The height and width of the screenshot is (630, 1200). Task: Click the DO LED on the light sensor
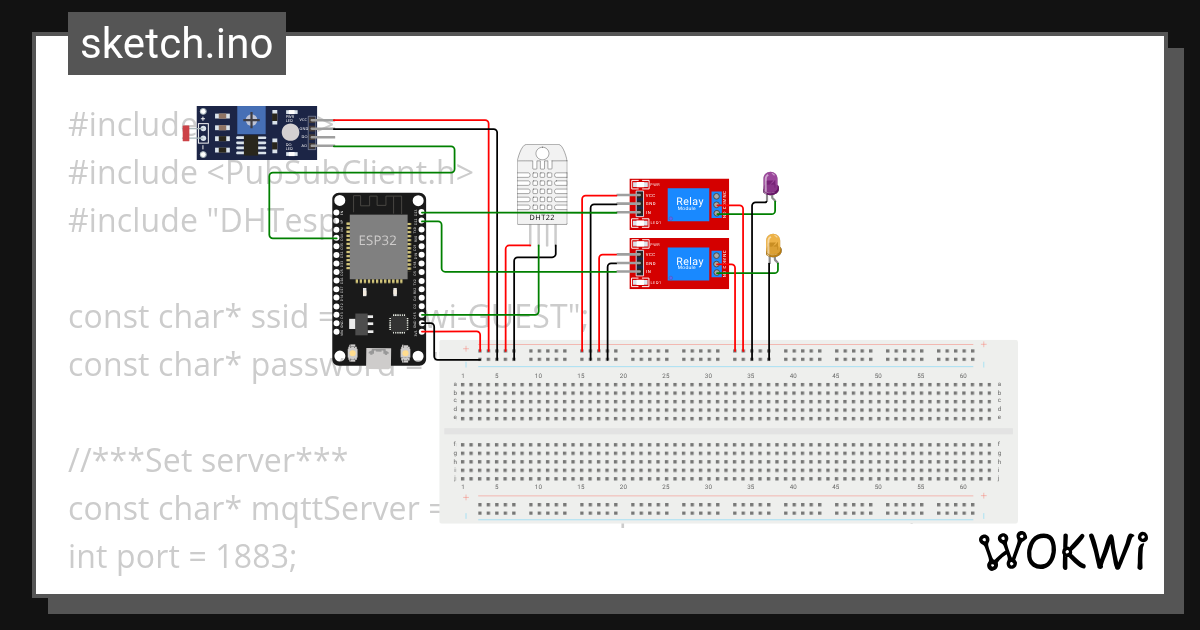292,153
